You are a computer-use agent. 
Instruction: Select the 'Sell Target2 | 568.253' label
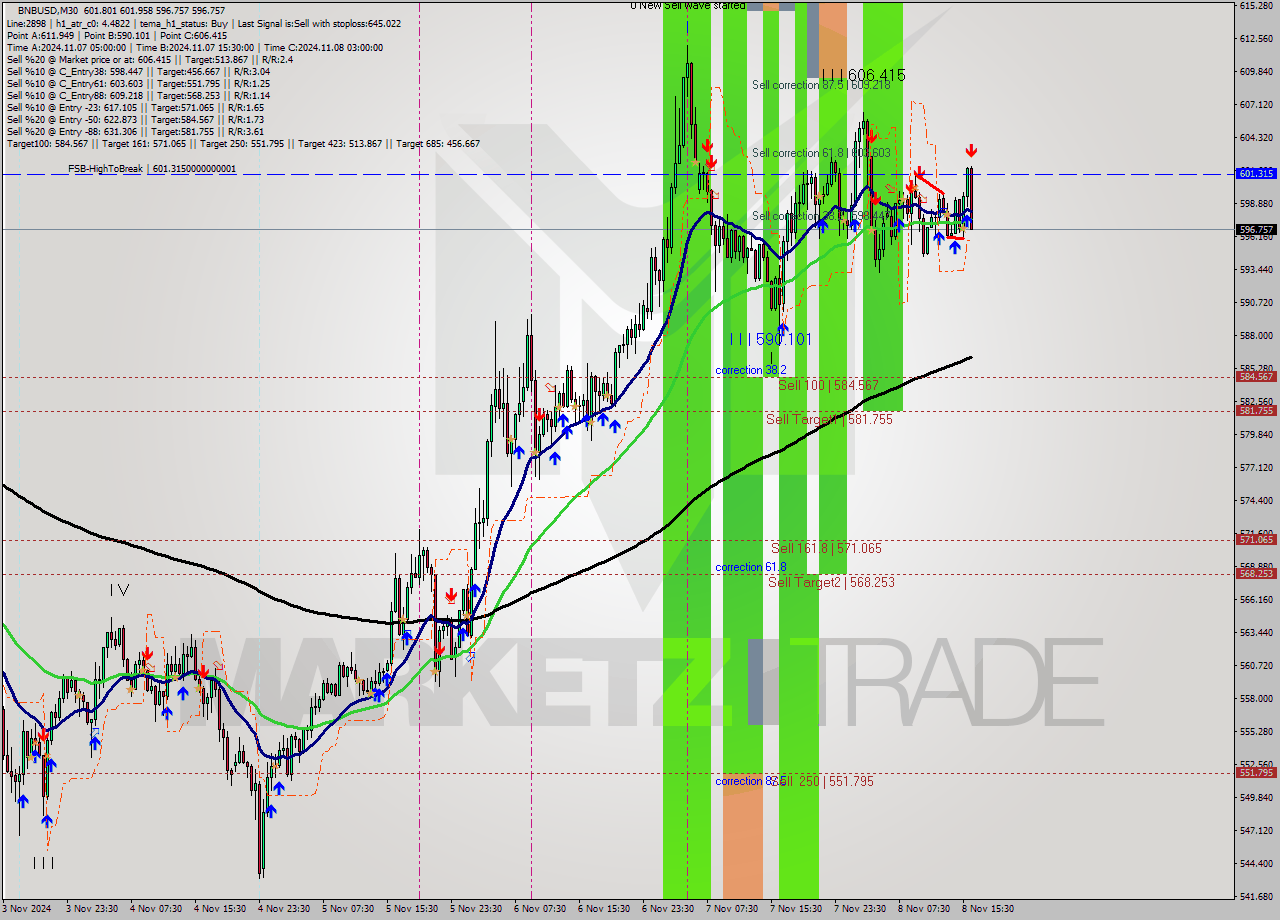coord(831,582)
